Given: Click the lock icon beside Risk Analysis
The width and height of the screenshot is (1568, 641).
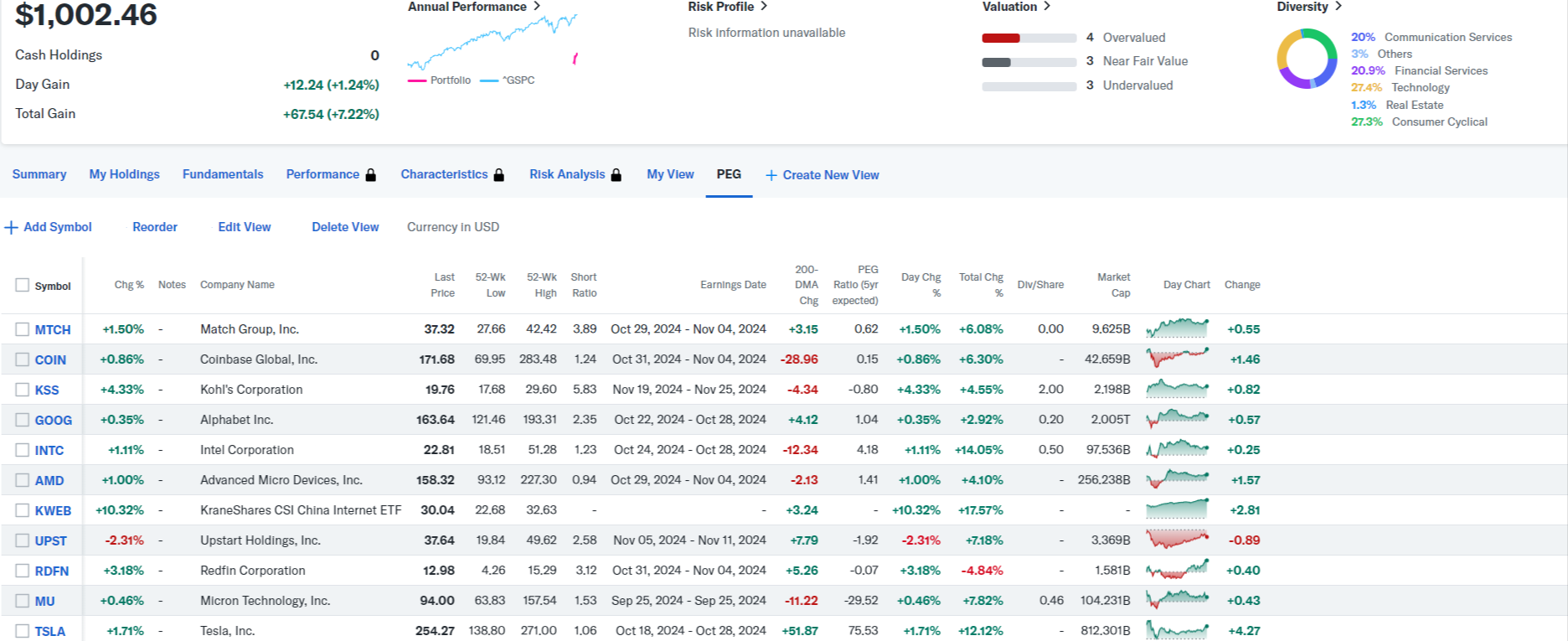Looking at the screenshot, I should 616,174.
